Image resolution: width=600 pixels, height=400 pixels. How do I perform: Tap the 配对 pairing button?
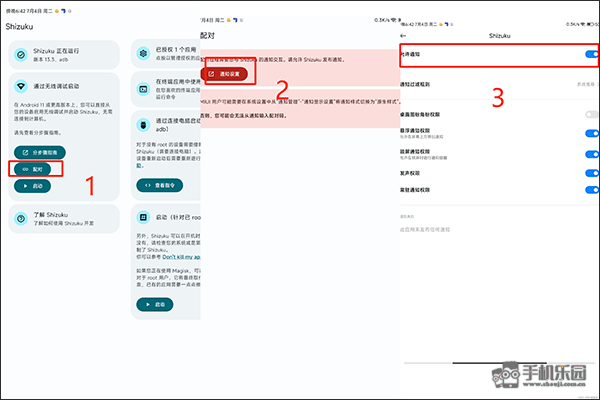pyautogui.click(x=33, y=169)
